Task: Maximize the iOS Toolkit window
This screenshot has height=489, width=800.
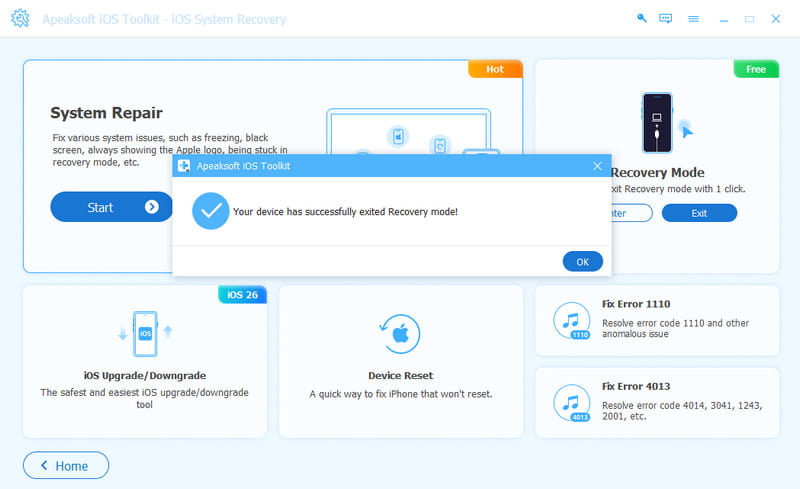Action: (749, 19)
